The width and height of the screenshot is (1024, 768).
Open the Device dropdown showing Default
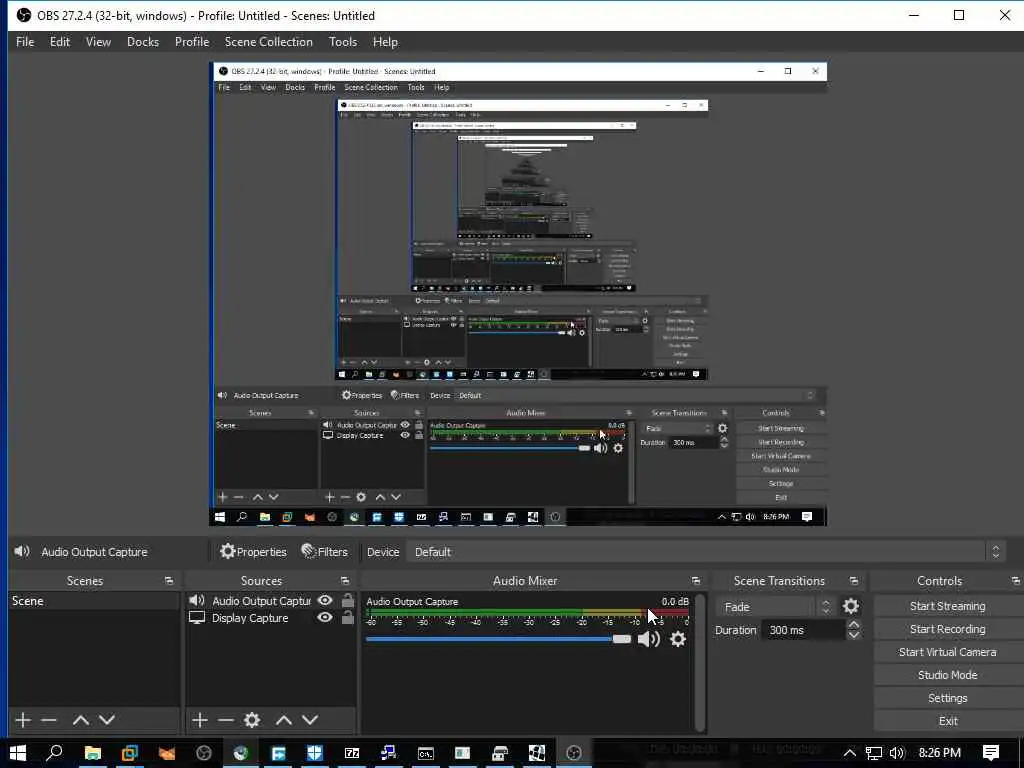click(705, 552)
